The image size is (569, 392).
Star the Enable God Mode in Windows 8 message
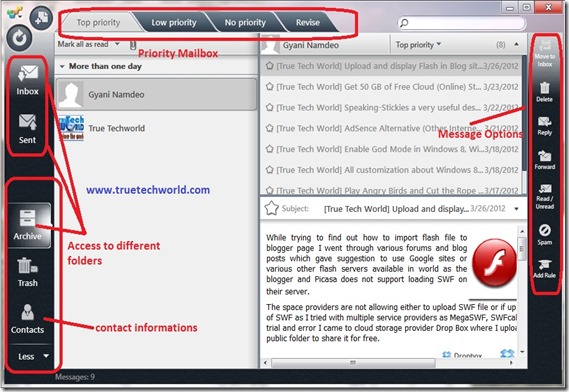(269, 149)
